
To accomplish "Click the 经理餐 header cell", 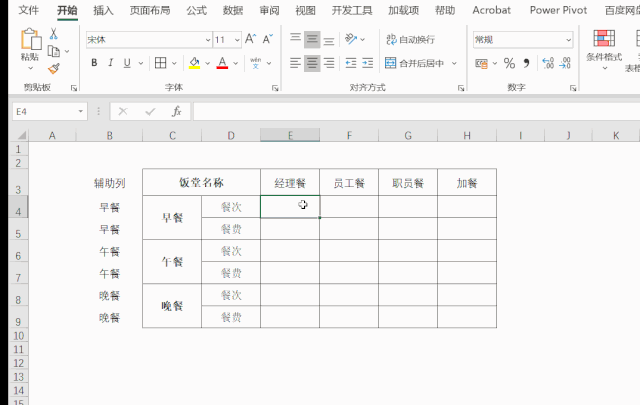I will click(x=290, y=182).
